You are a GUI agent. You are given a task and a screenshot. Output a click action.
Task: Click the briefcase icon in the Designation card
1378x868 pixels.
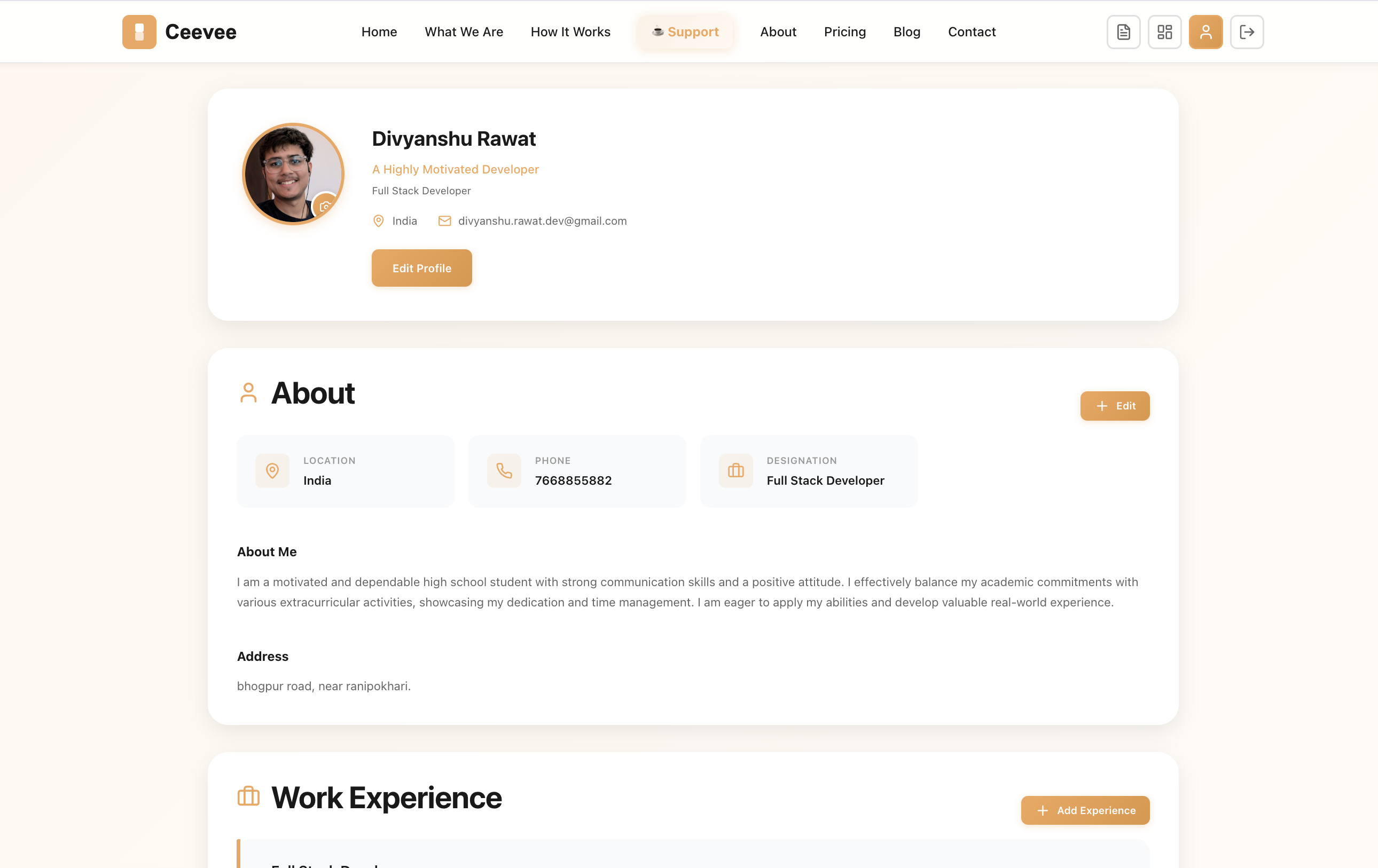pyautogui.click(x=735, y=471)
